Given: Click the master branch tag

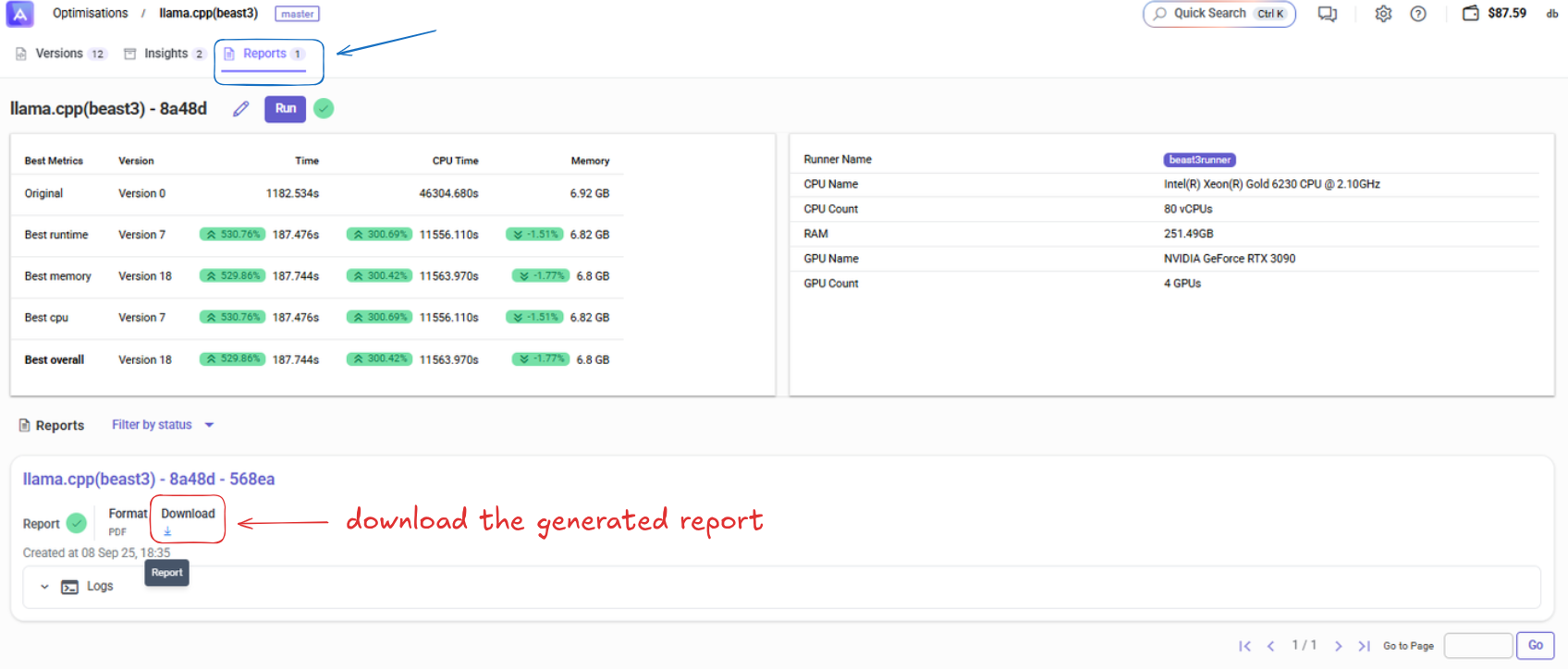Looking at the screenshot, I should click(x=297, y=14).
